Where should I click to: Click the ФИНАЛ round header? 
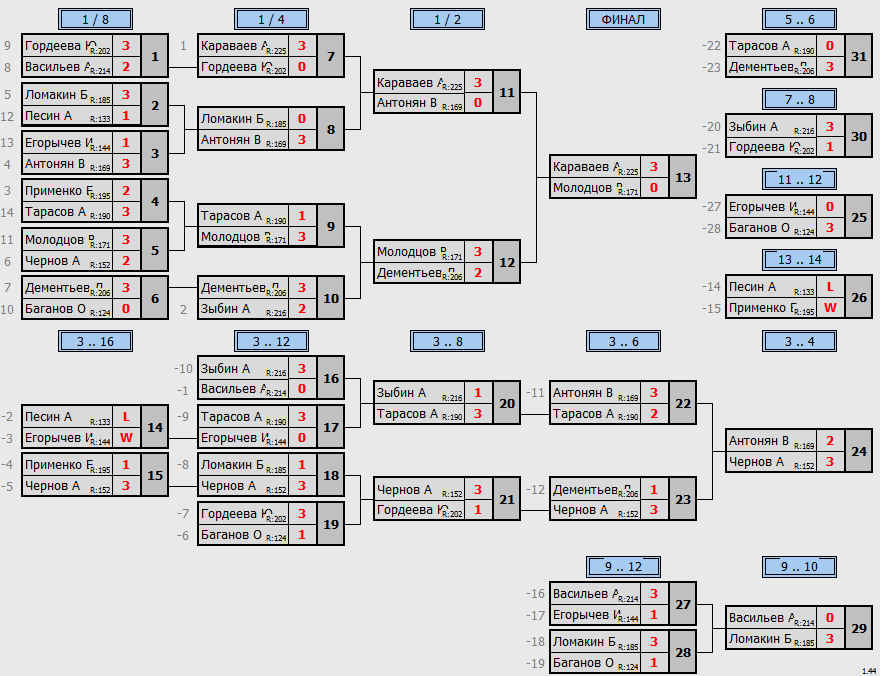pos(624,19)
